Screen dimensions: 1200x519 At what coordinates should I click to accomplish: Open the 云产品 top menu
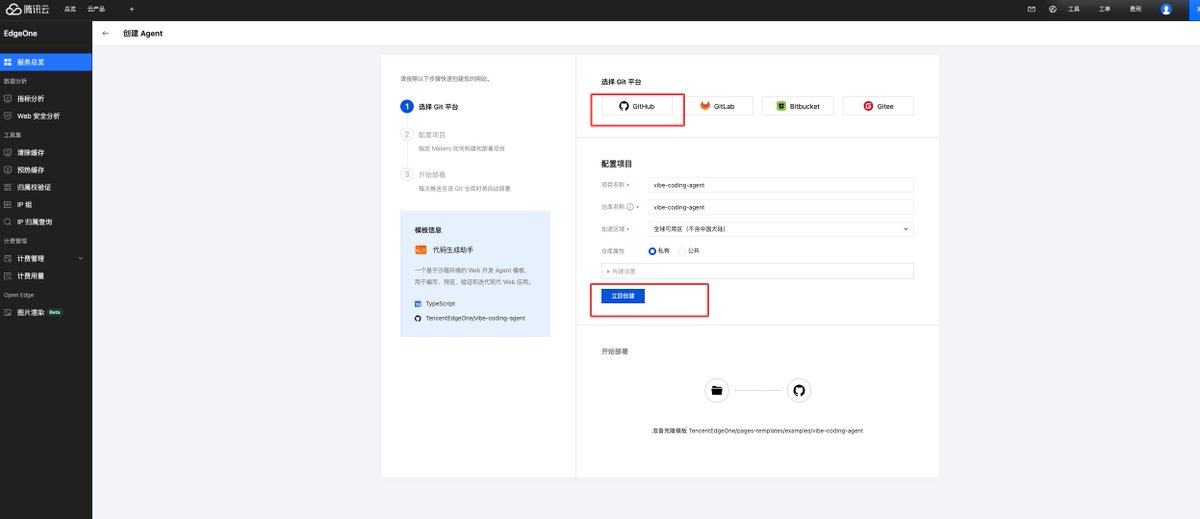click(x=96, y=8)
